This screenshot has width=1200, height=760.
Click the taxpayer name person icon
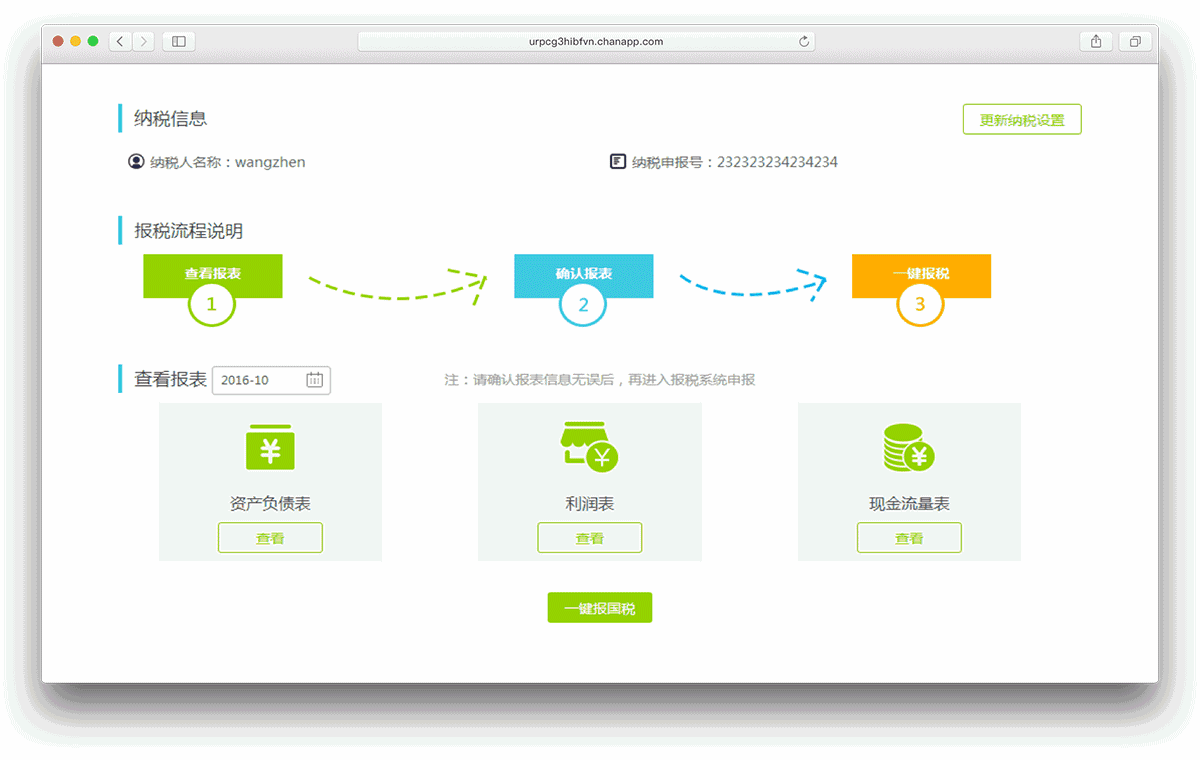point(137,161)
